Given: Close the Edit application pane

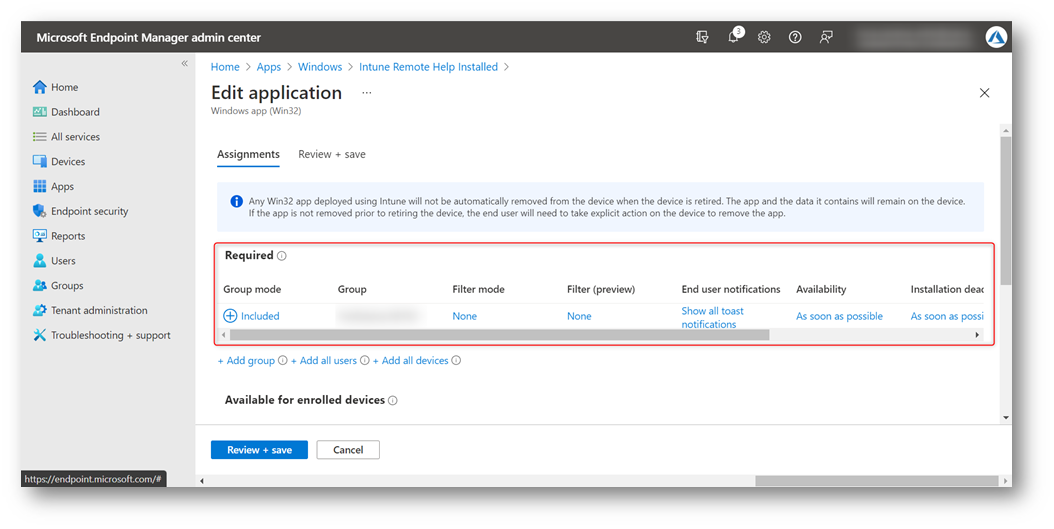Looking at the screenshot, I should 984,93.
